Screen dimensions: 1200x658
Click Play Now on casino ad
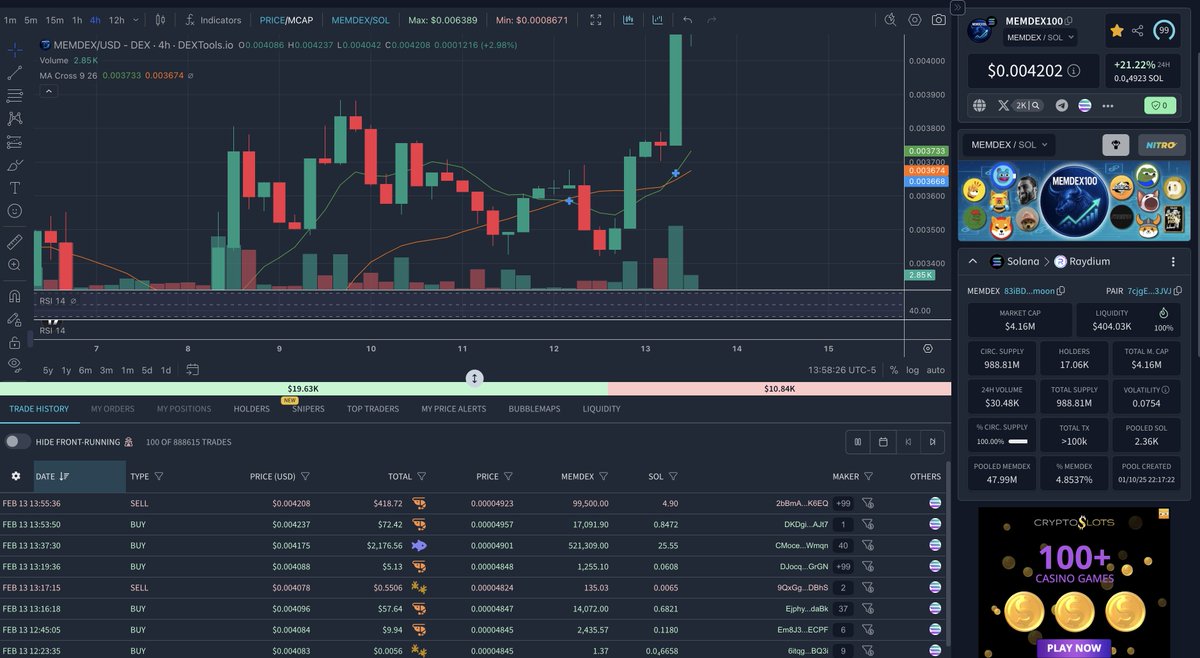[1075, 647]
